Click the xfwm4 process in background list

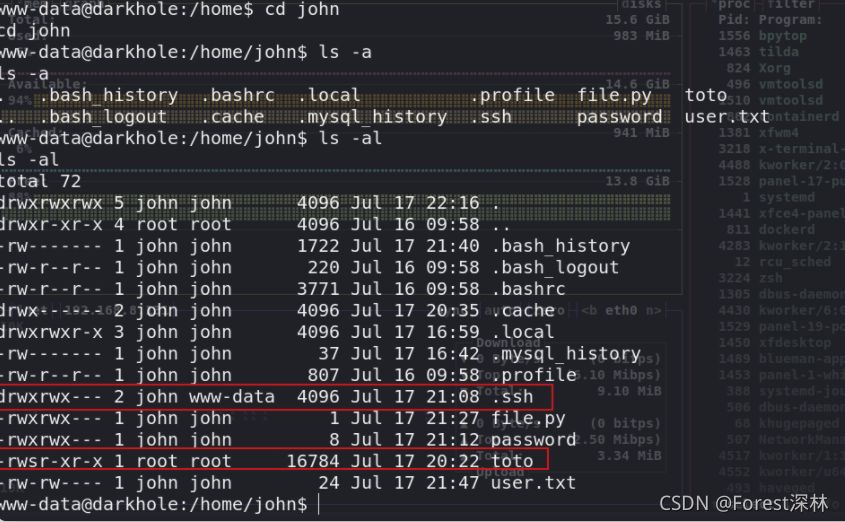click(x=779, y=133)
